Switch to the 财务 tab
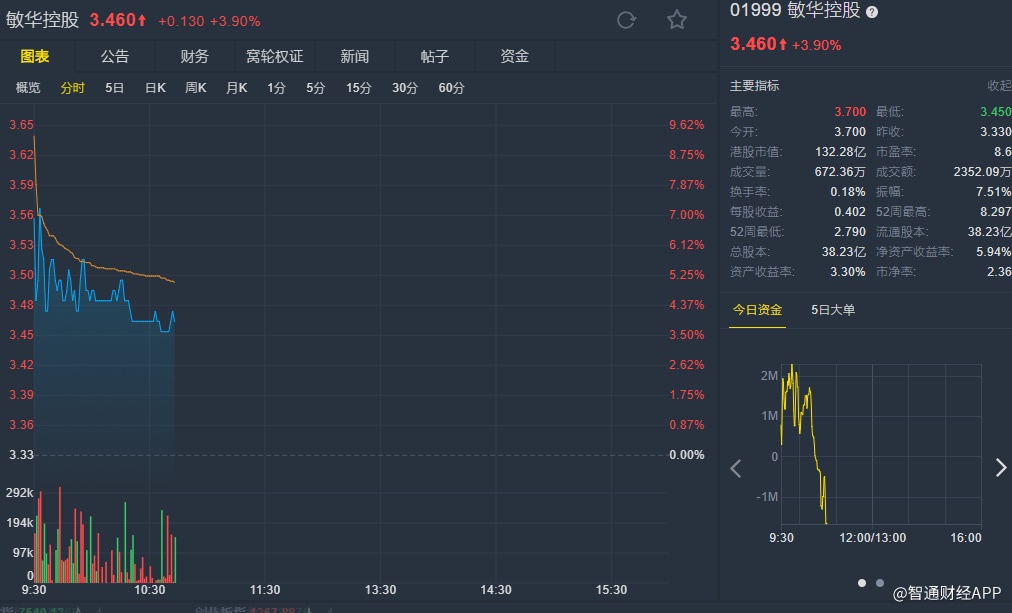Screen dimensions: 1012x613 tap(195, 56)
